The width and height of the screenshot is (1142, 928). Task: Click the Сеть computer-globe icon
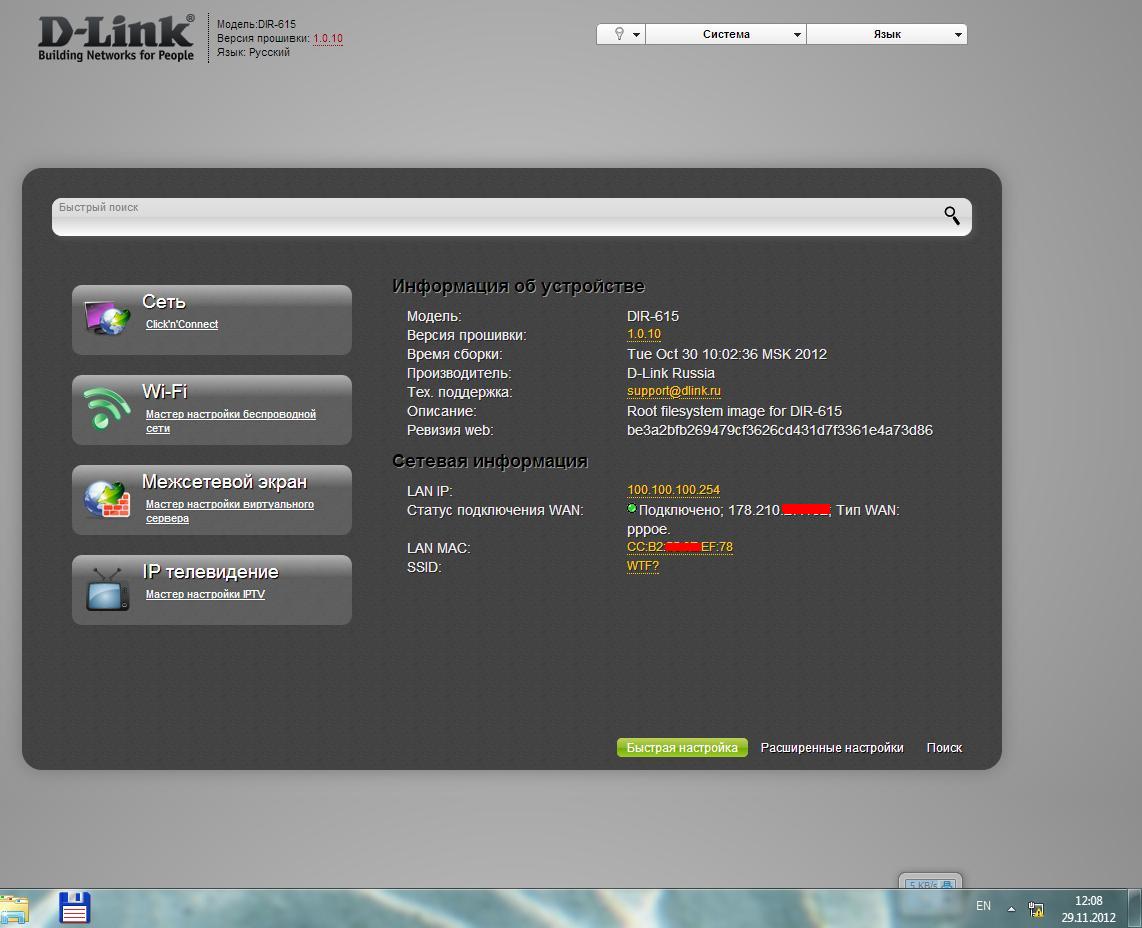point(107,318)
